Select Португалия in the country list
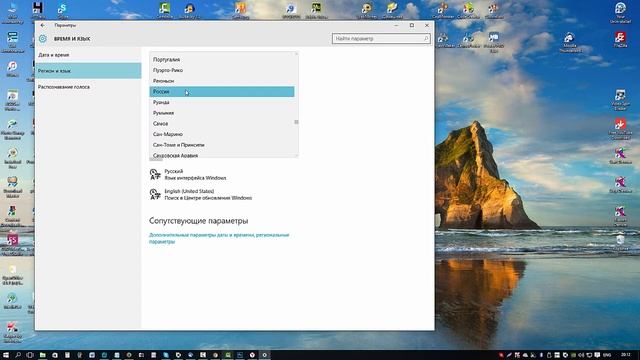 (222, 60)
